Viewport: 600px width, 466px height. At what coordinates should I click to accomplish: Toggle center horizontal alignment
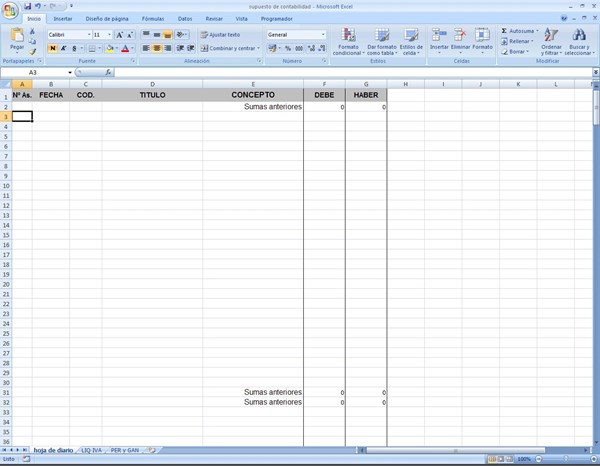tap(157, 48)
